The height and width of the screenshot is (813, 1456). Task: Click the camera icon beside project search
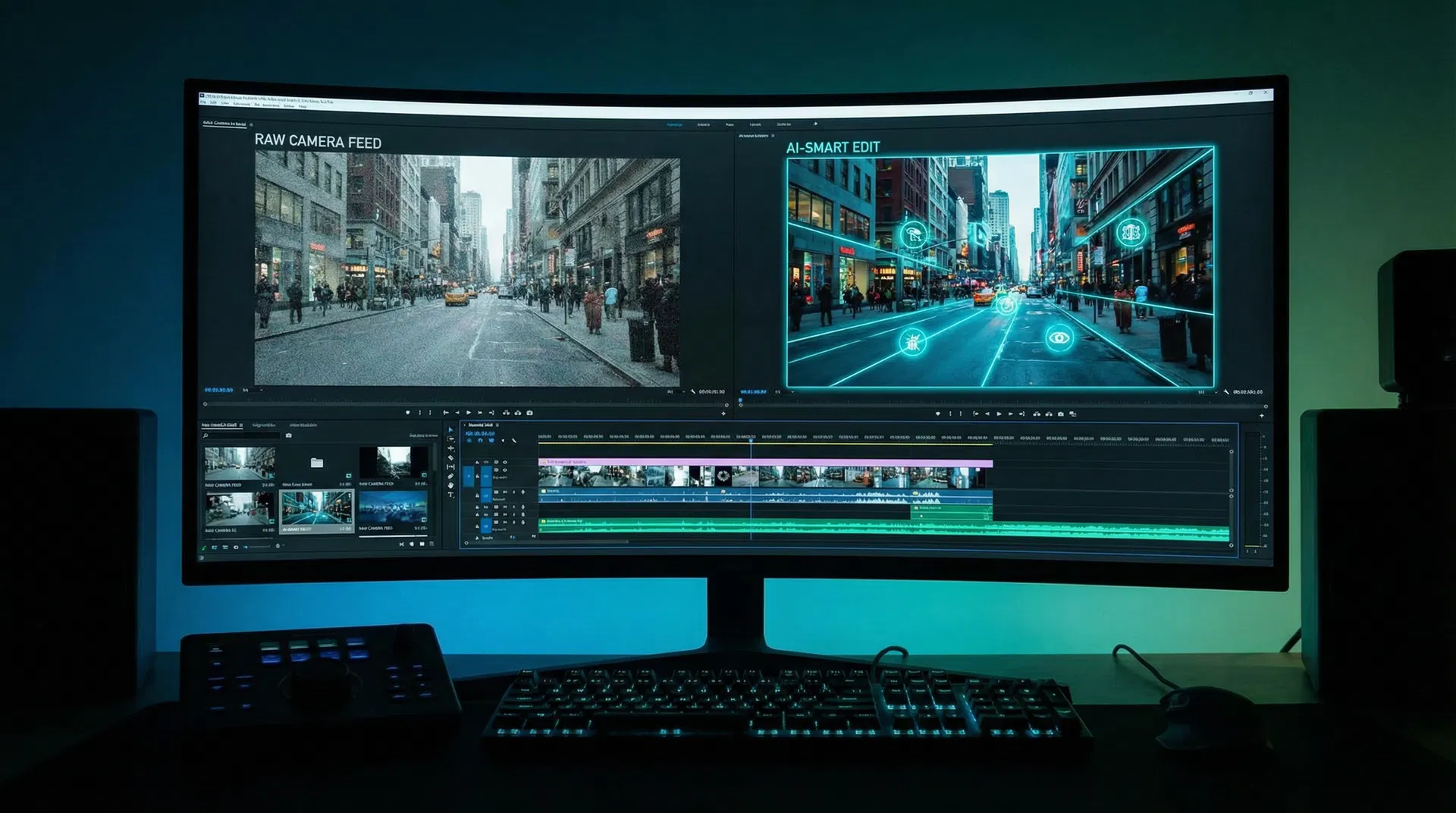288,435
